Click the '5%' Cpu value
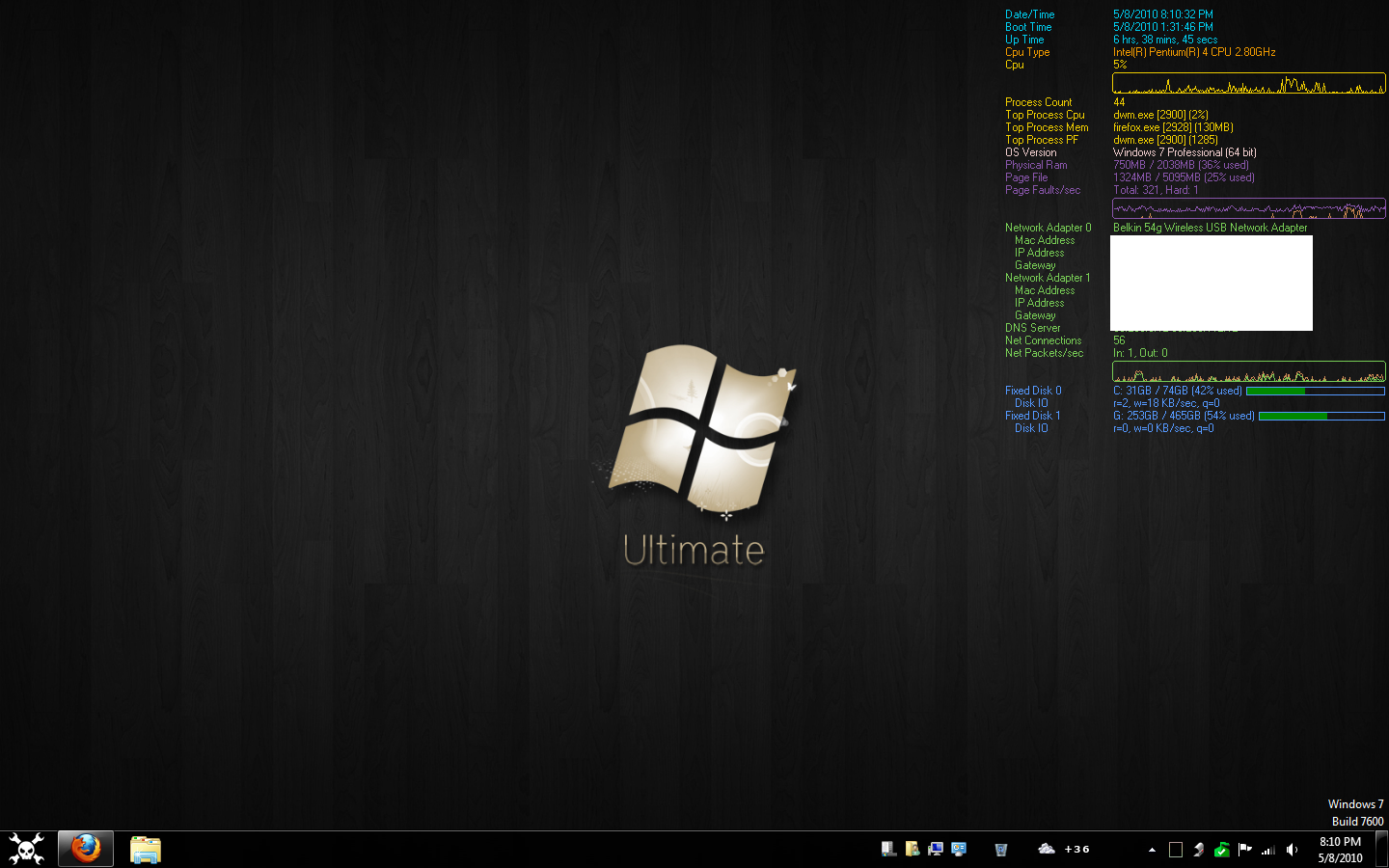The height and width of the screenshot is (868, 1389). pyautogui.click(x=1120, y=65)
